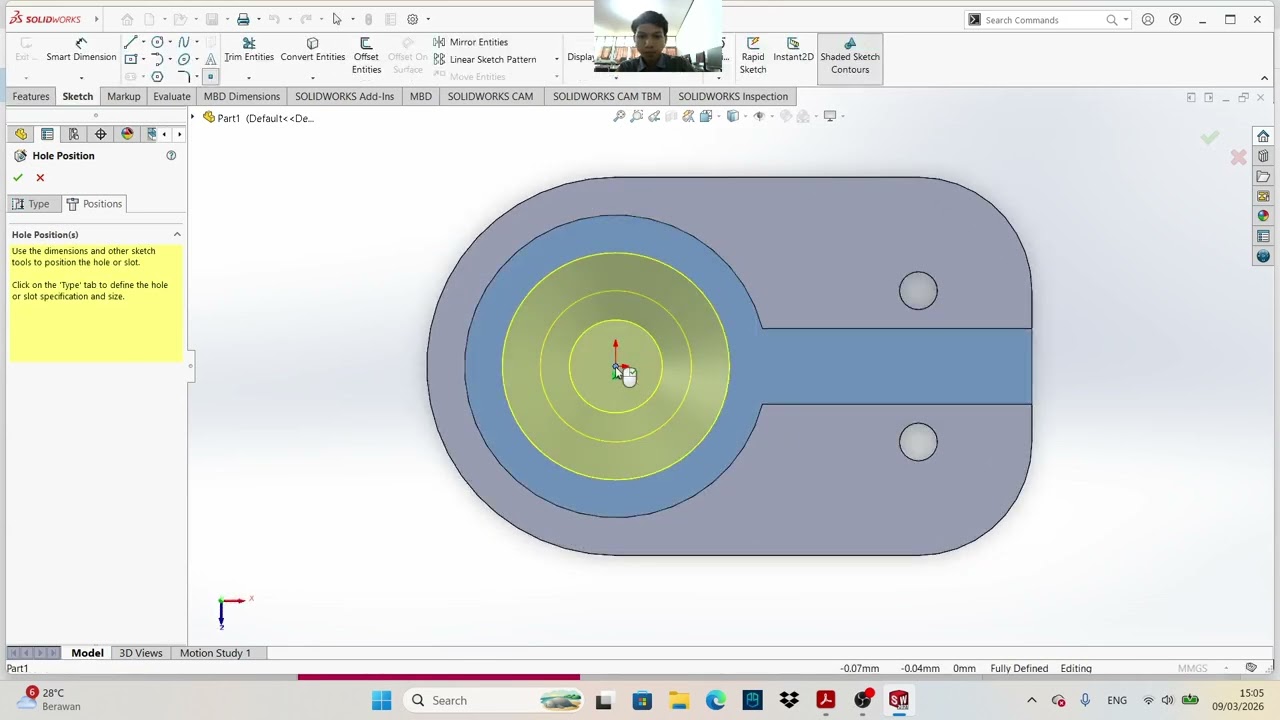1280x720 pixels.
Task: Switch to Motion Study 1 tab
Action: click(215, 653)
